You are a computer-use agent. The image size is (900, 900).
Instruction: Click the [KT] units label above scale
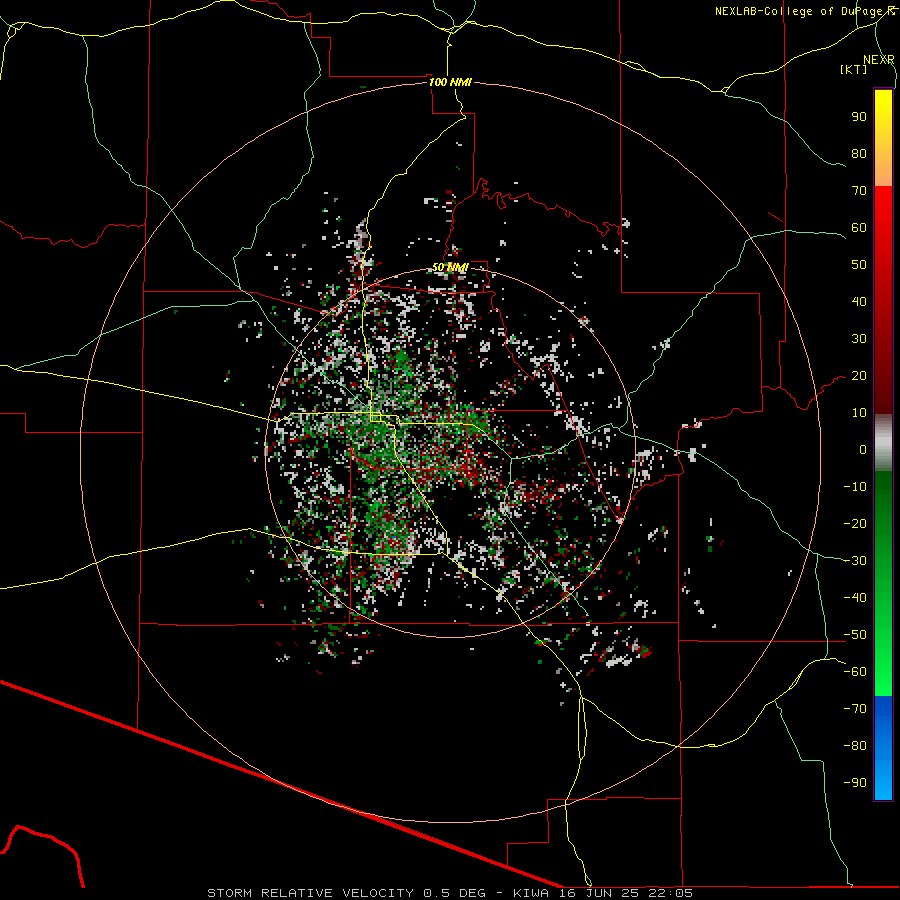point(854,69)
